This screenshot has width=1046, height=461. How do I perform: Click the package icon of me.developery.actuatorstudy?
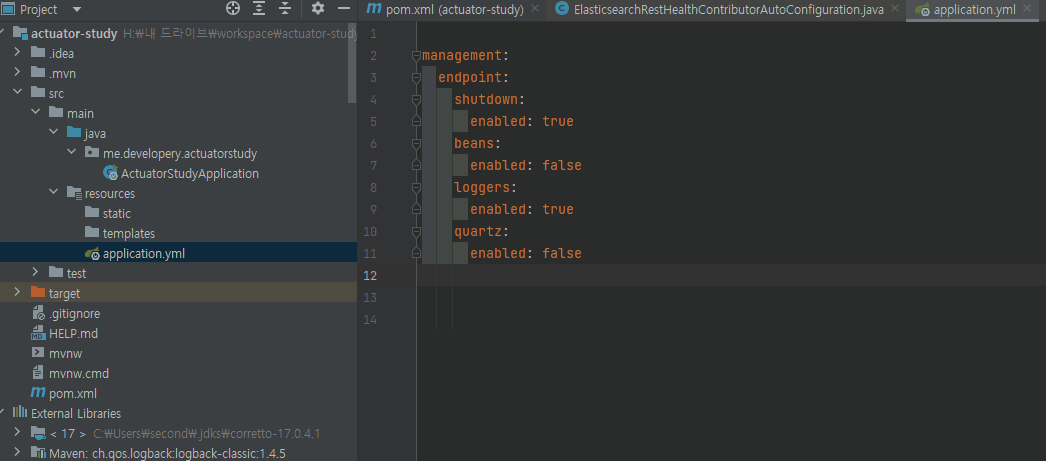(92, 153)
